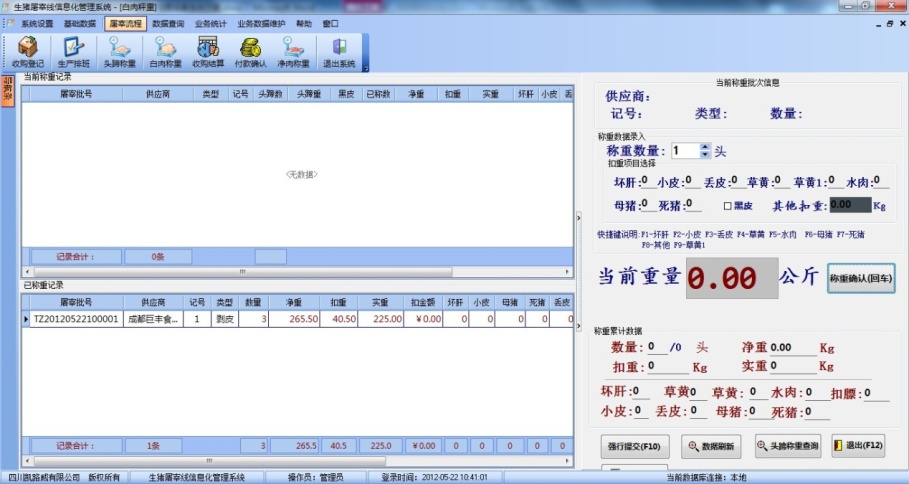Select the row indicator arrow for TZ20120522100001

click(26, 319)
